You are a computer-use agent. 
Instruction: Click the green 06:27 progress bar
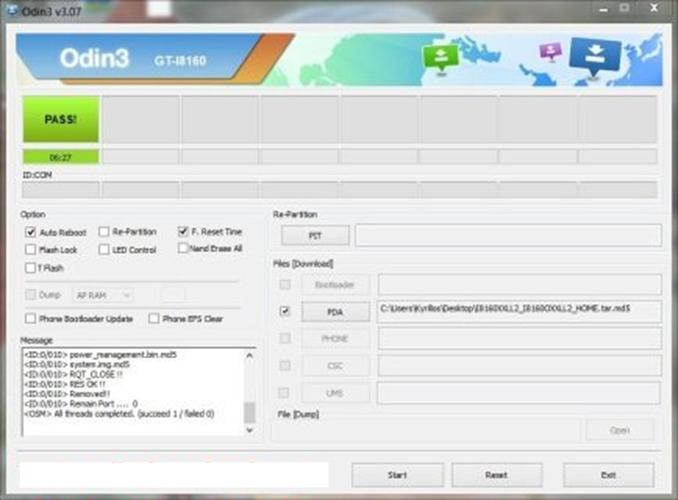pos(61,157)
